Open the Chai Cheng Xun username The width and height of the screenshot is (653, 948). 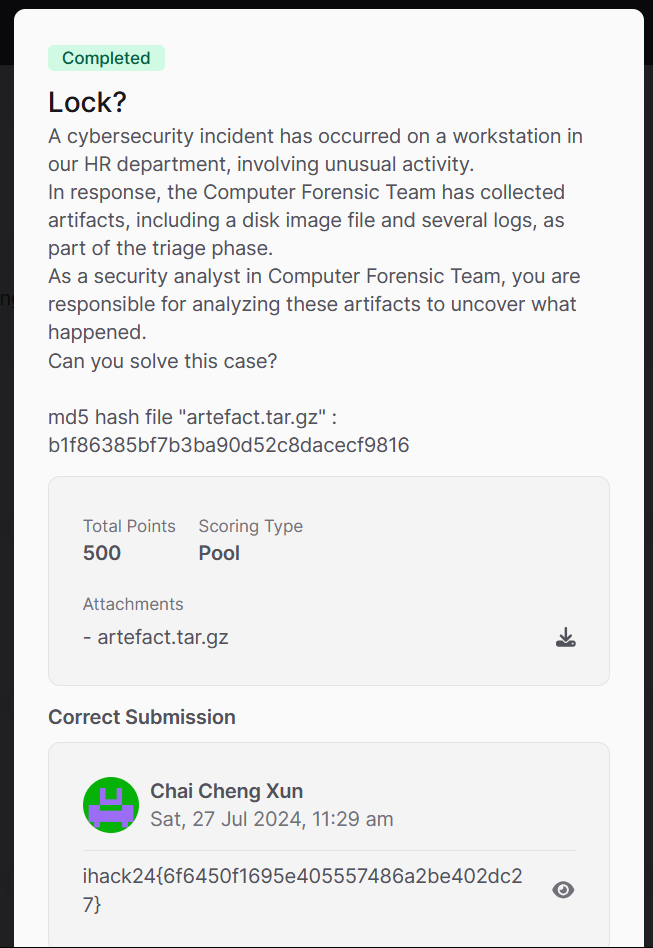pyautogui.click(x=227, y=791)
